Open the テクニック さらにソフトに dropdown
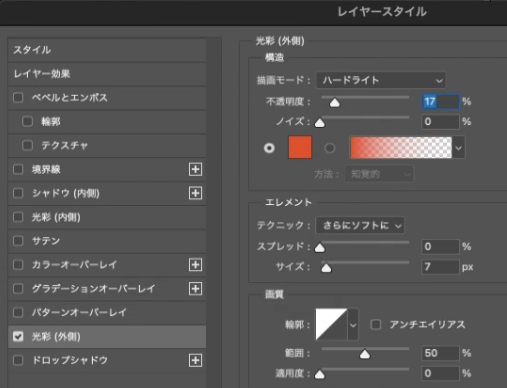 click(360, 226)
